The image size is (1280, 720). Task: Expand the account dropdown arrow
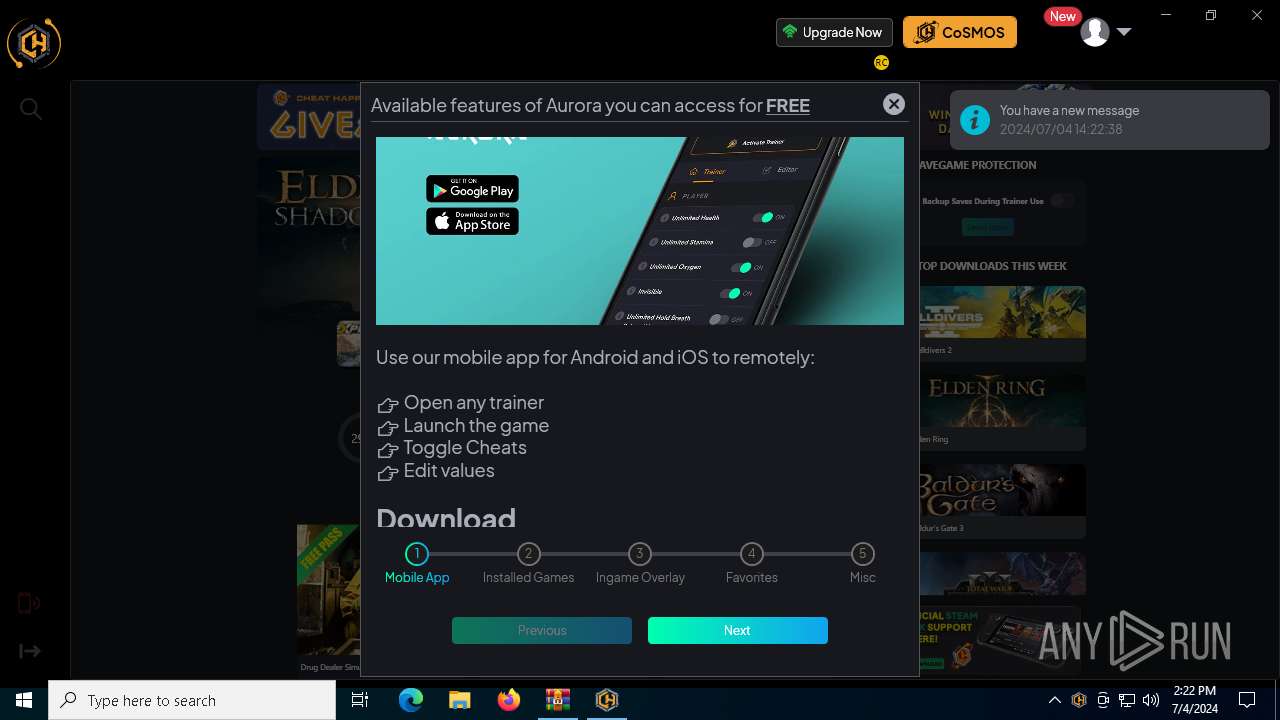point(1124,32)
